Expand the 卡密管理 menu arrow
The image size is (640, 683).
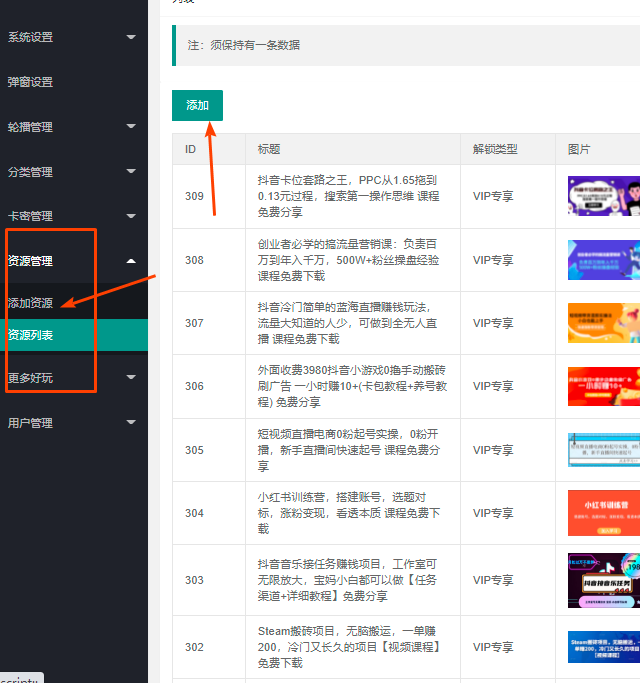131,216
